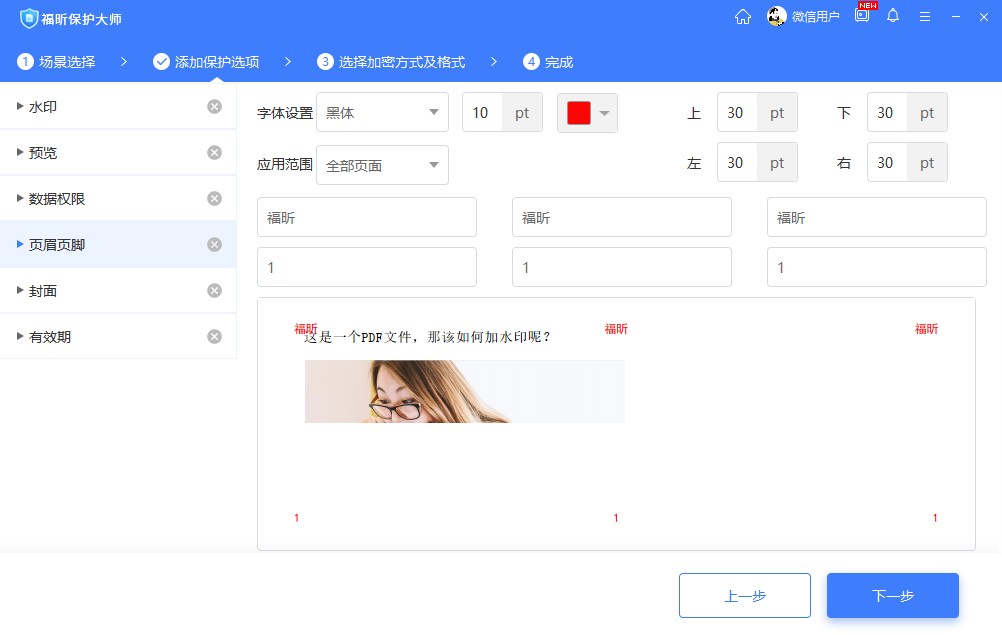Open the 应用范围 page range dropdown
The width and height of the screenshot is (1002, 635).
(x=382, y=165)
